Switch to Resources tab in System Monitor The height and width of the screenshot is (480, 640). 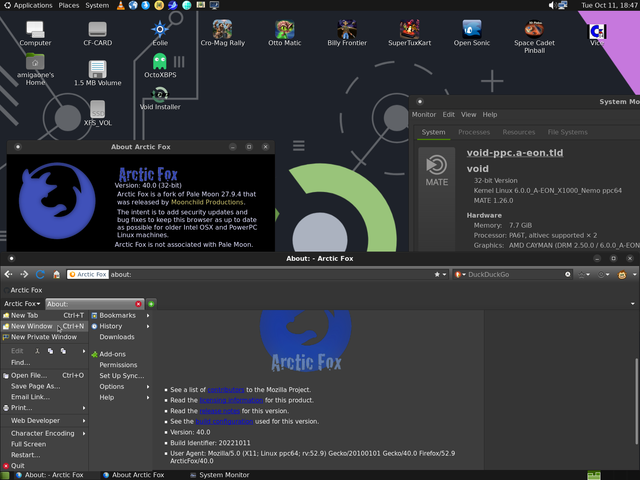pos(518,132)
